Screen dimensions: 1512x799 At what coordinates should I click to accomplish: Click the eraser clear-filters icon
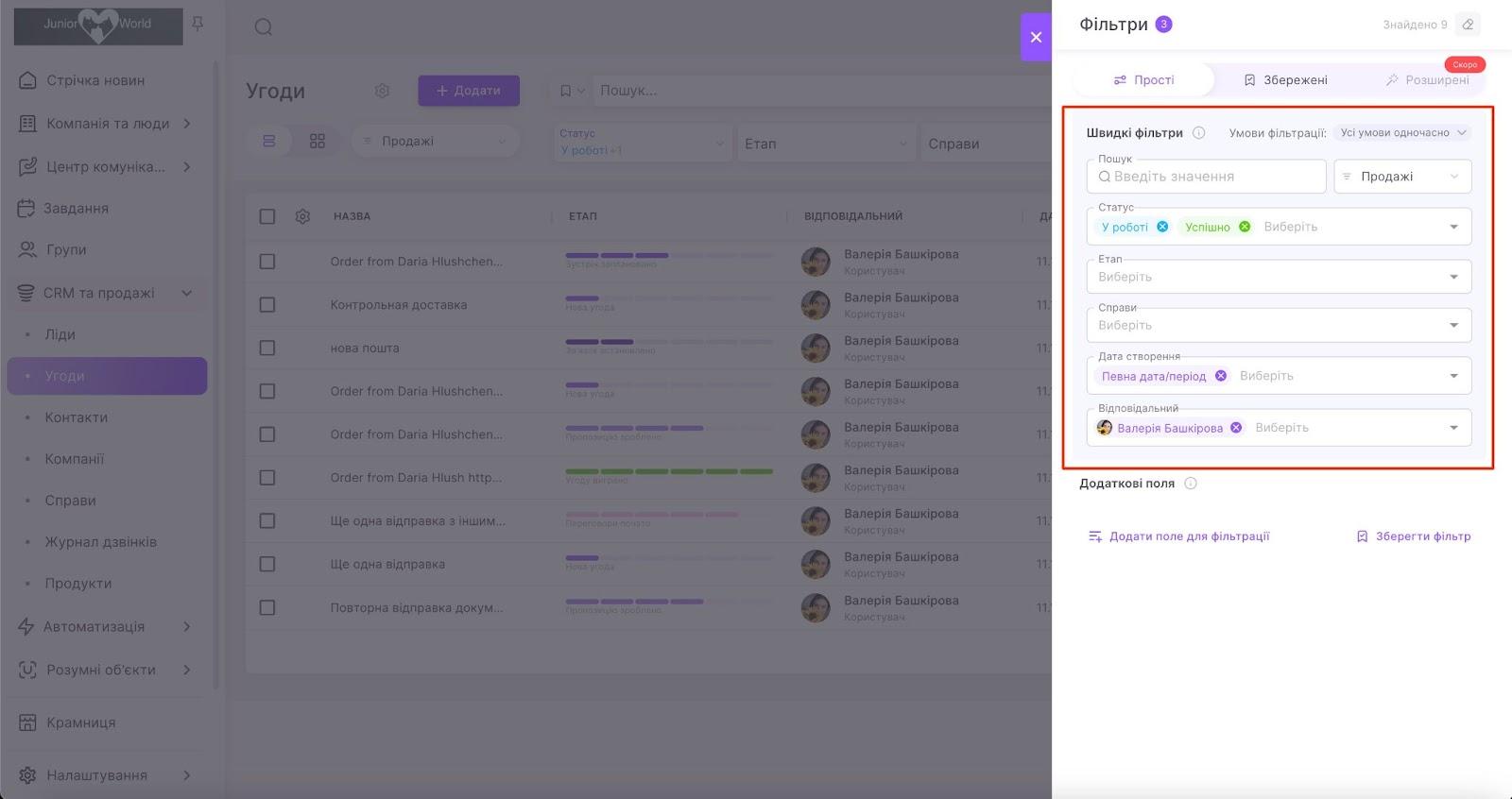[1468, 25]
